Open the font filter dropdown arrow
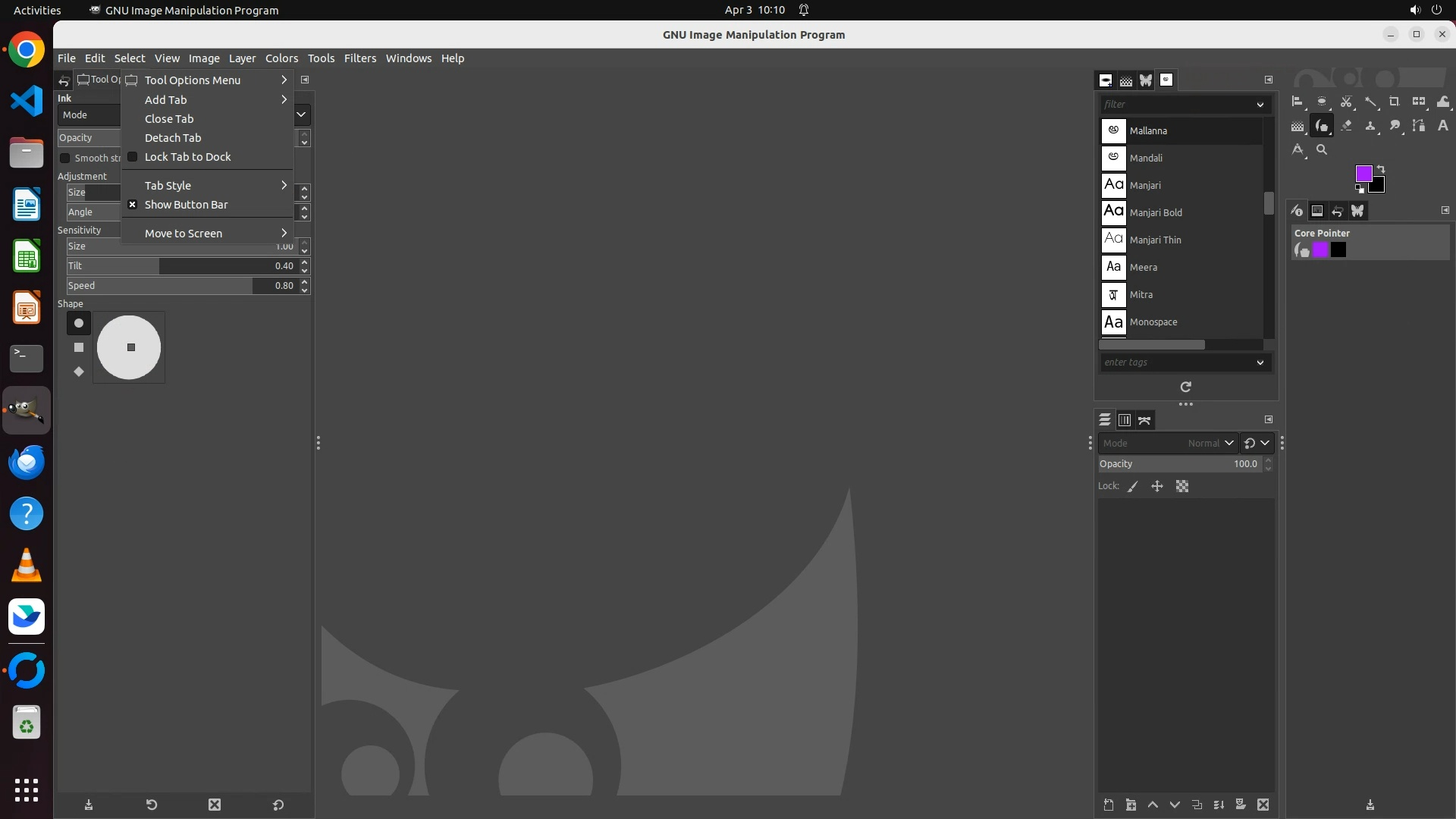This screenshot has width=1456, height=819. pyautogui.click(x=1260, y=105)
